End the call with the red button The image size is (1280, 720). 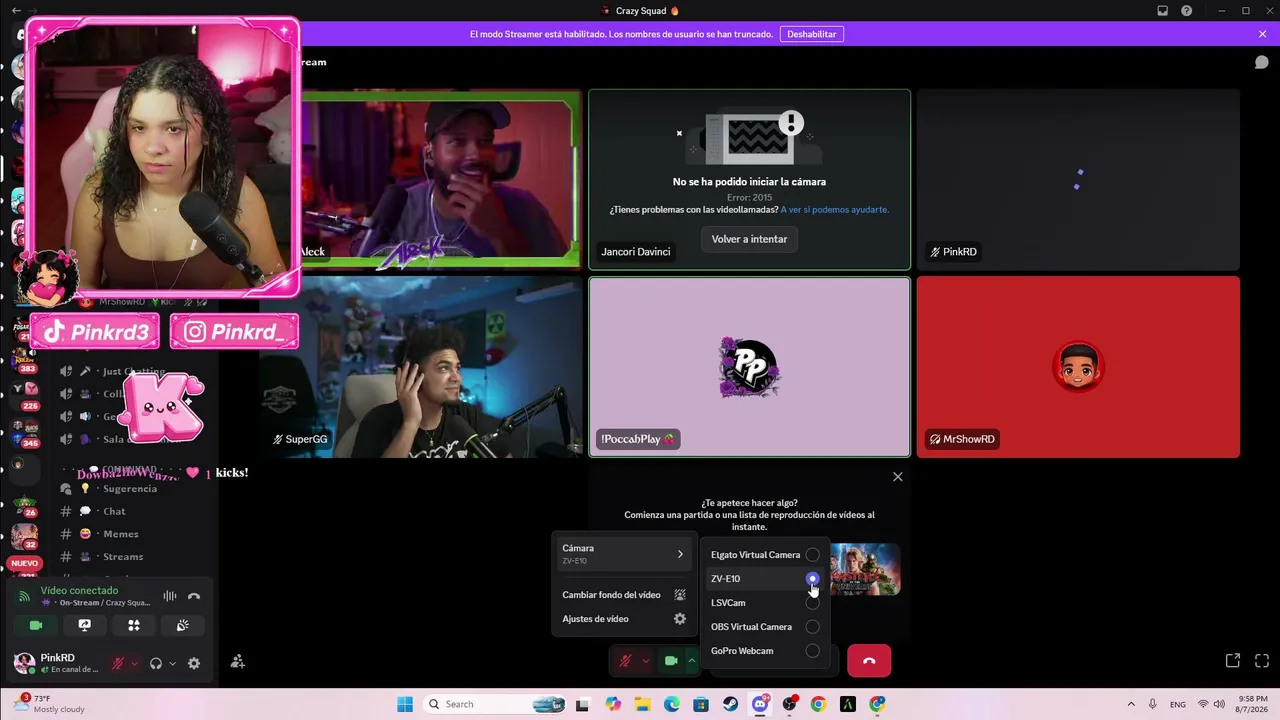point(869,661)
